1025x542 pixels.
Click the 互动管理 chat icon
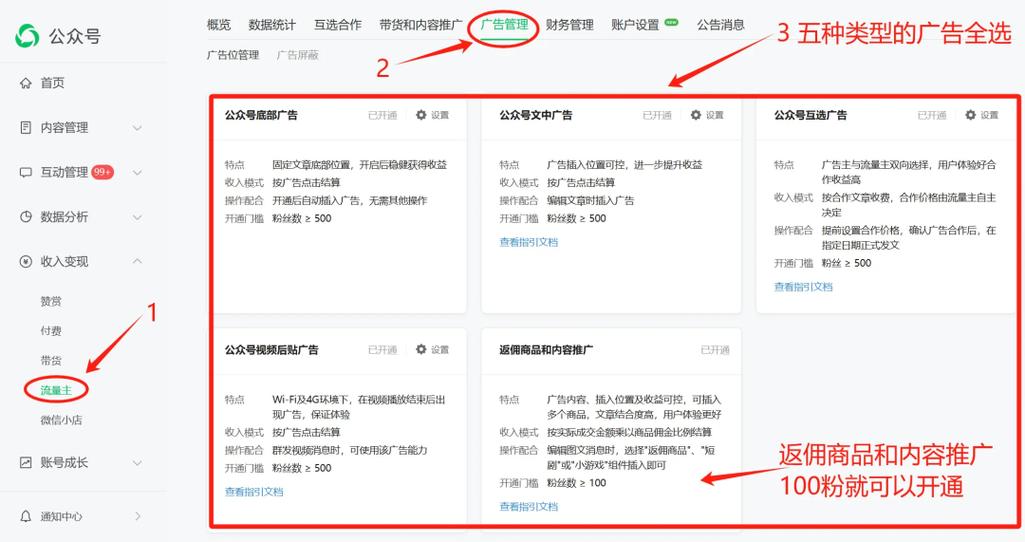tap(26, 172)
